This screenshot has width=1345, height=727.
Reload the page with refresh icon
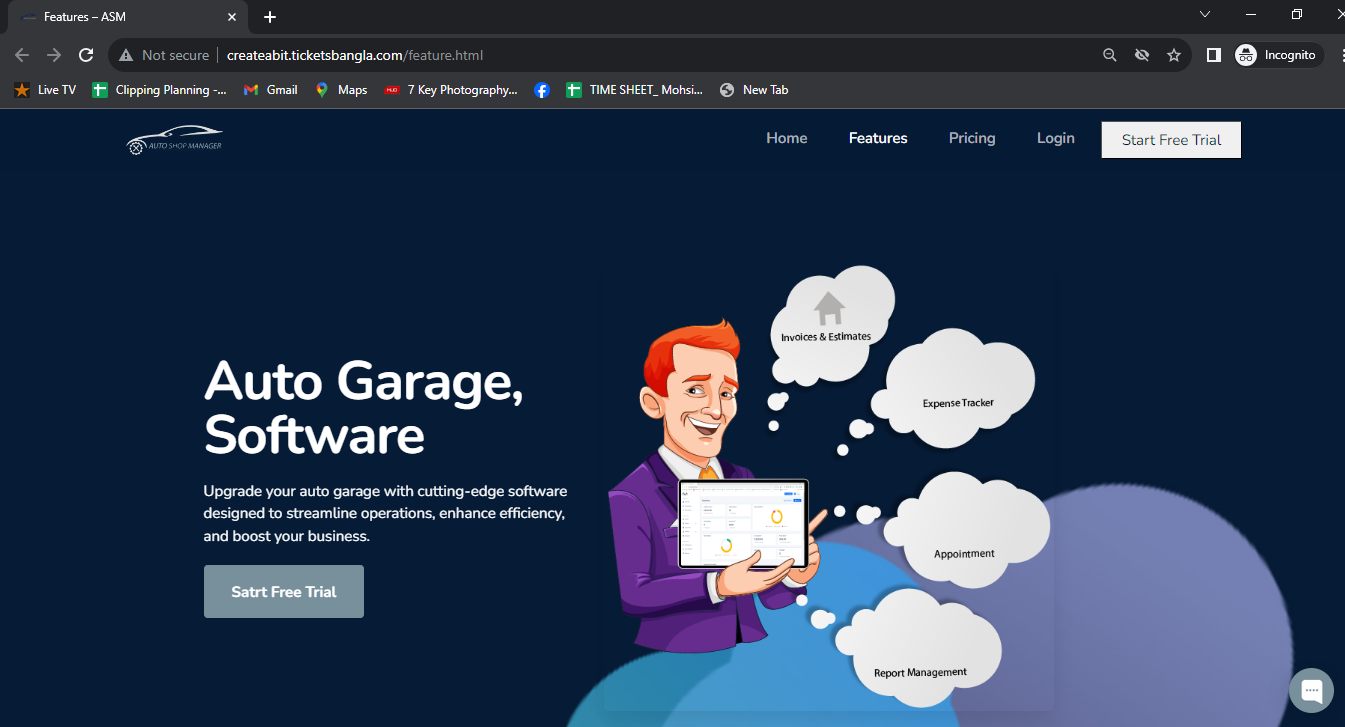click(86, 55)
